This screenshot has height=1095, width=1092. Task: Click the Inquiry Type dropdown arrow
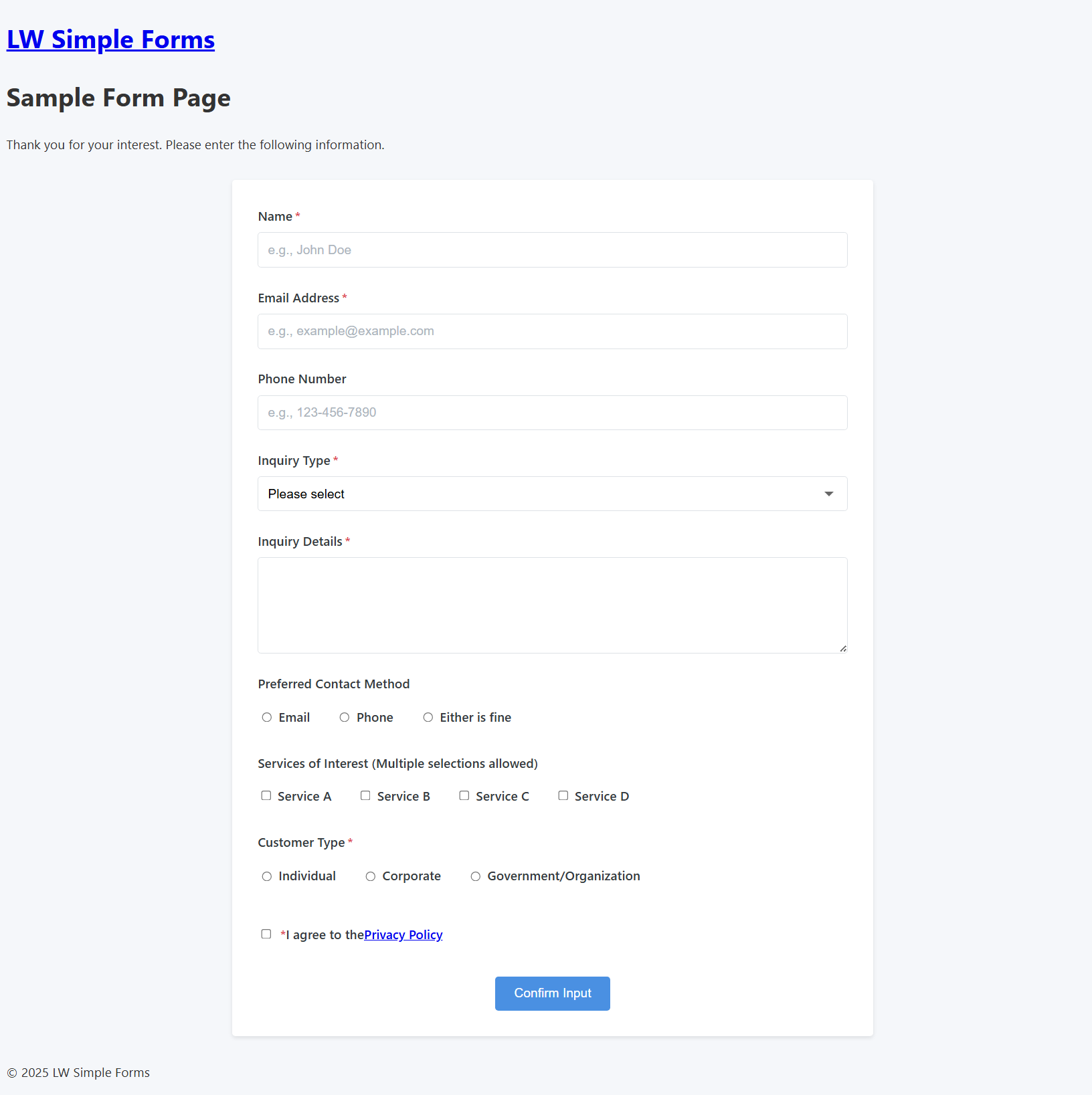pyautogui.click(x=829, y=494)
